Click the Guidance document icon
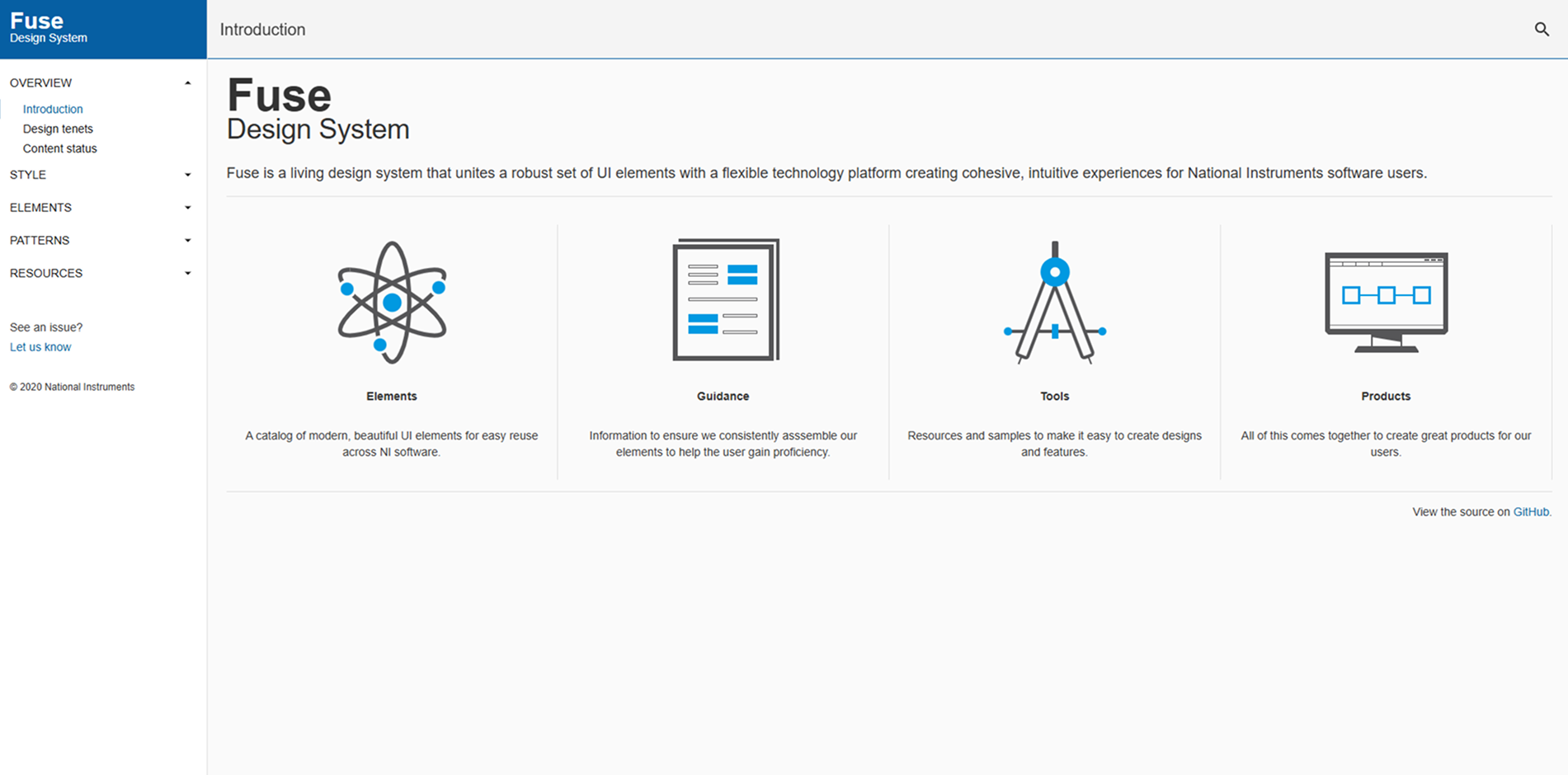Image resolution: width=1568 pixels, height=775 pixels. (x=726, y=299)
